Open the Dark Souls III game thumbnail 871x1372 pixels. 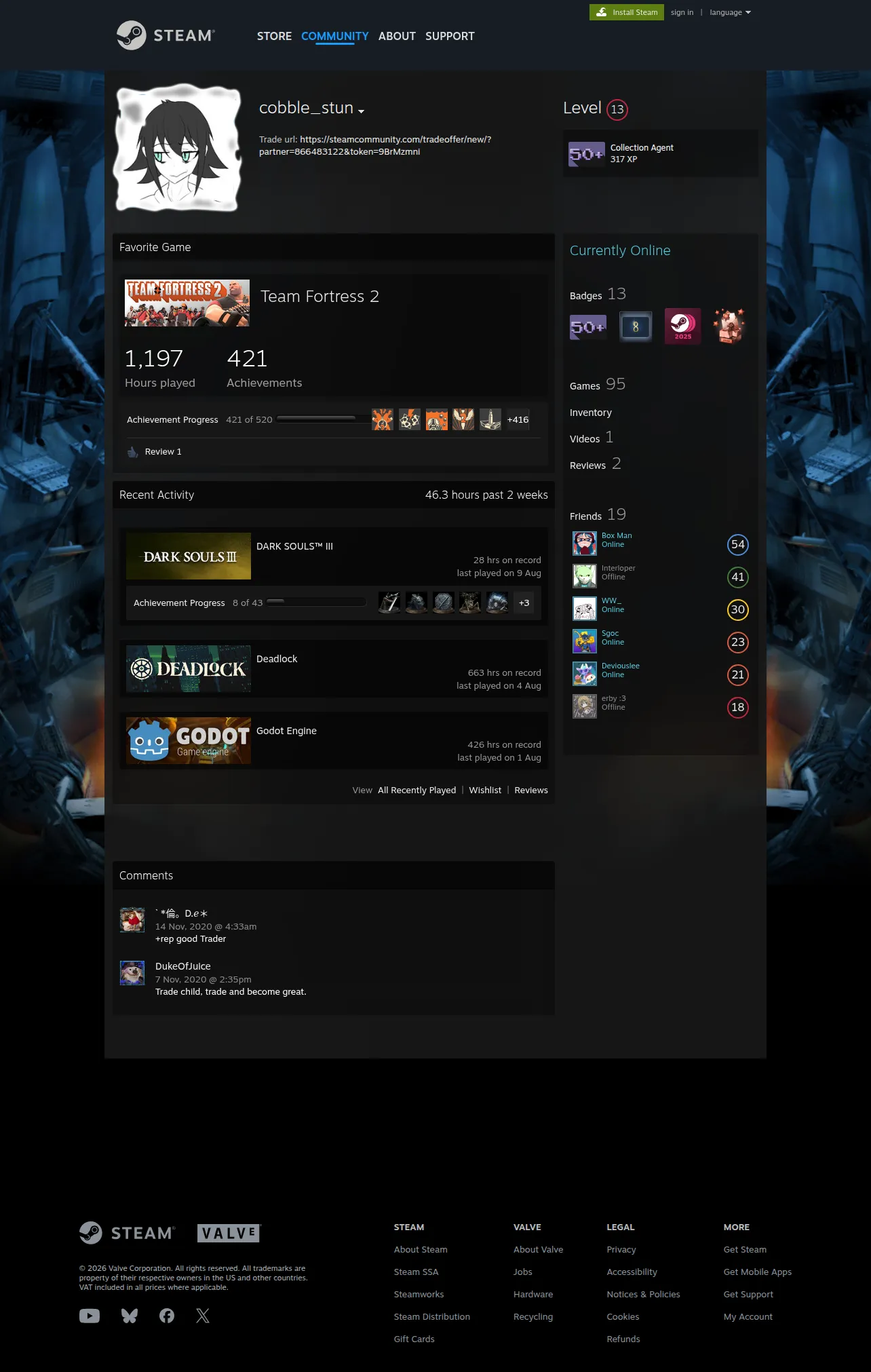click(x=189, y=556)
